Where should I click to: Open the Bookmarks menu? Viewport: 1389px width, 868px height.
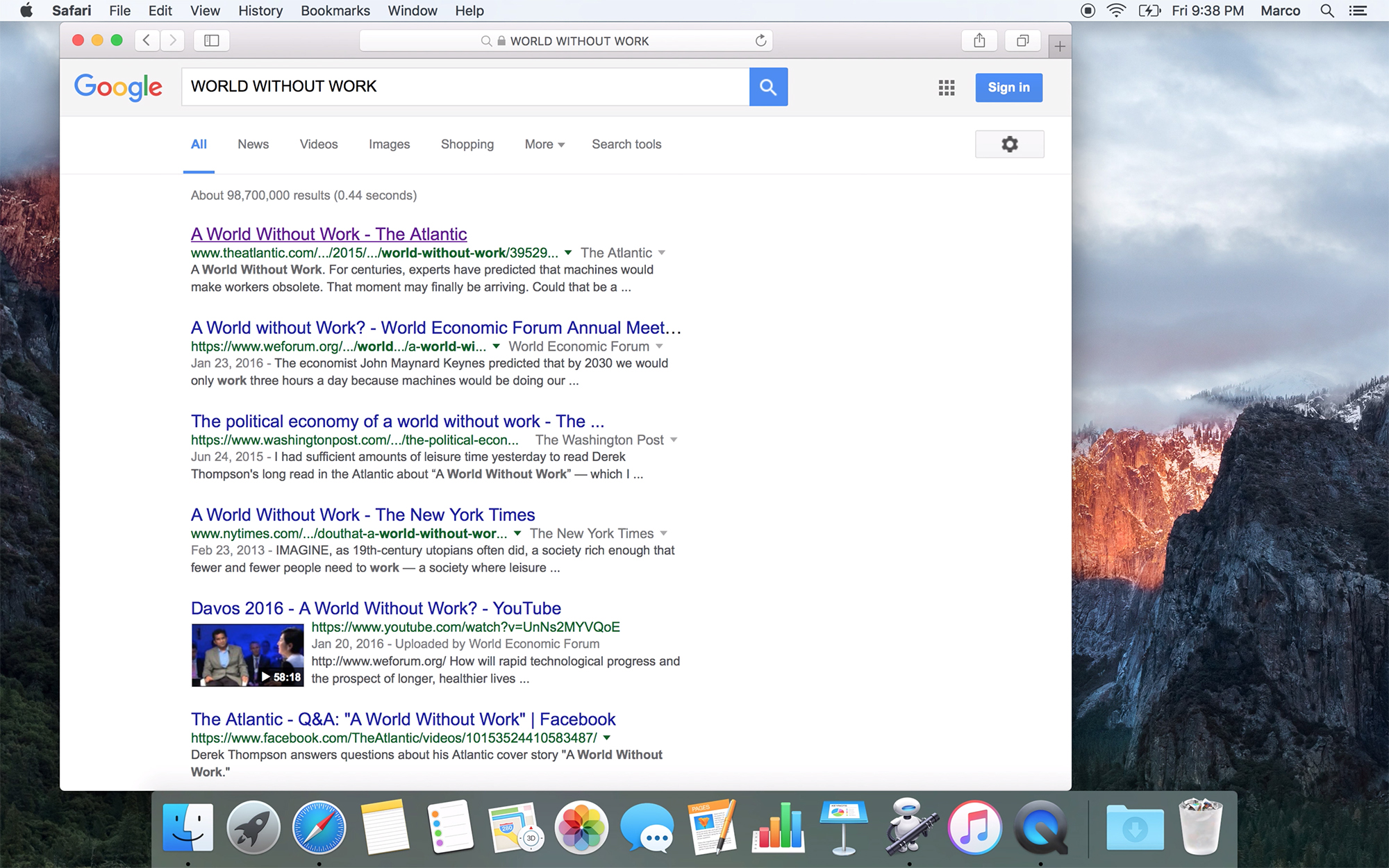tap(335, 10)
